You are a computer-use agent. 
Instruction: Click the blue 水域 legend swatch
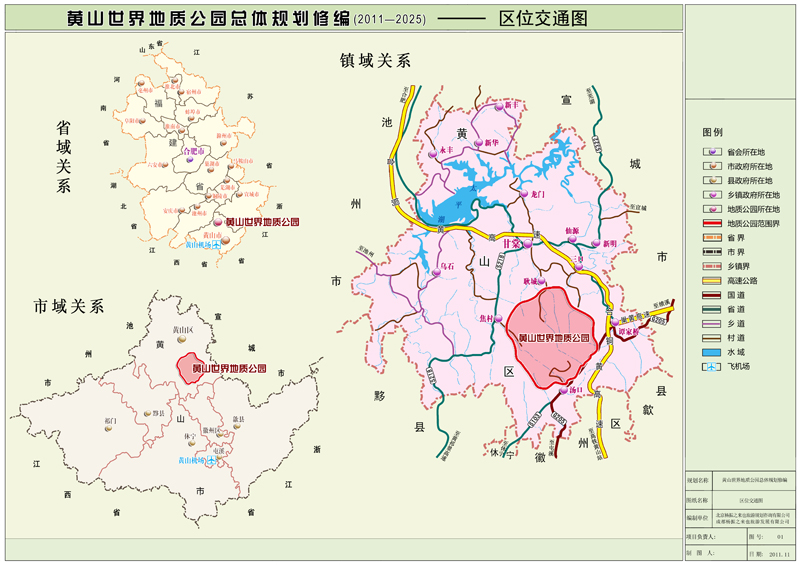coord(711,353)
